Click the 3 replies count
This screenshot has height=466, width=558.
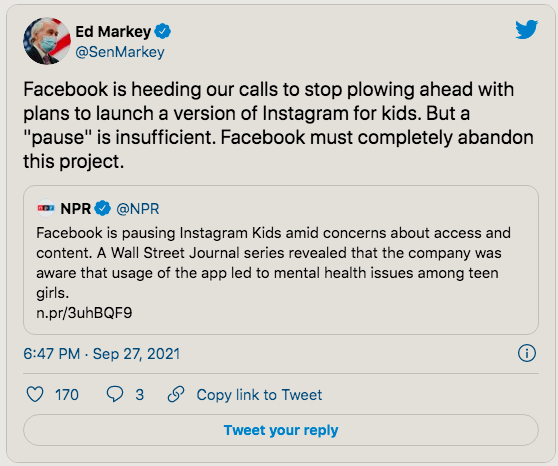pos(140,395)
